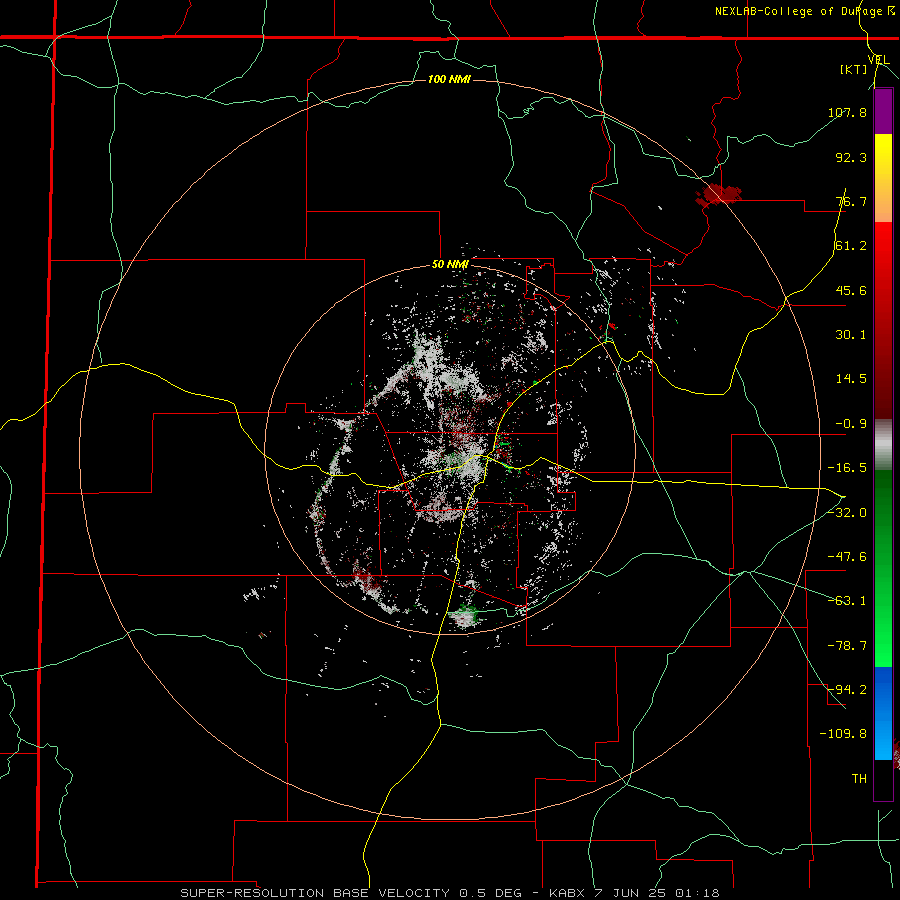Image resolution: width=900 pixels, height=900 pixels.
Task: Click the -78.7 scale value
Action: [x=847, y=646]
